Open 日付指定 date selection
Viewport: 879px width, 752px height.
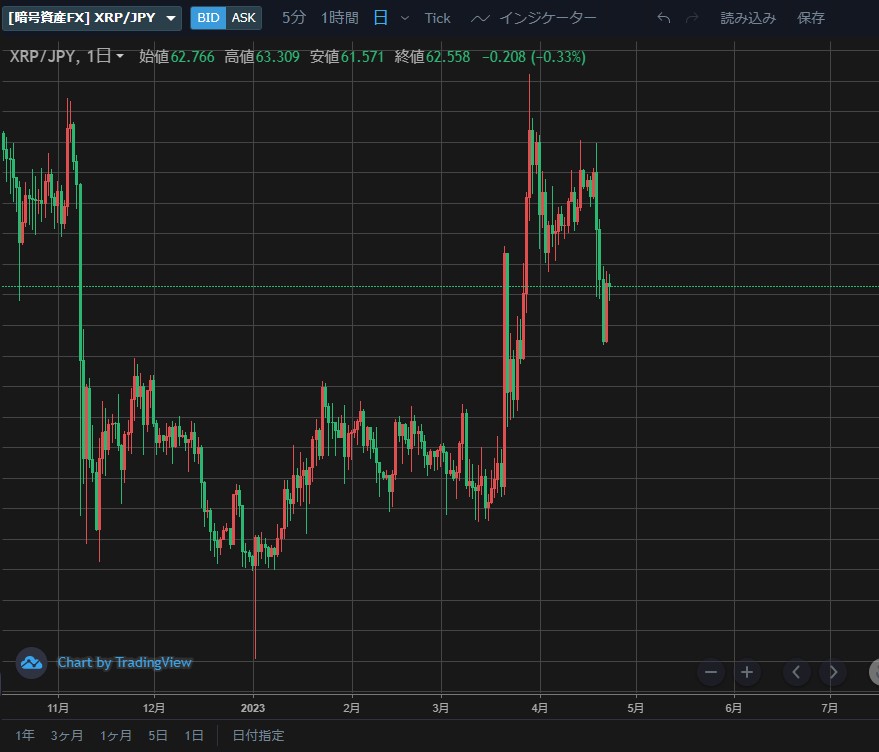(x=258, y=735)
